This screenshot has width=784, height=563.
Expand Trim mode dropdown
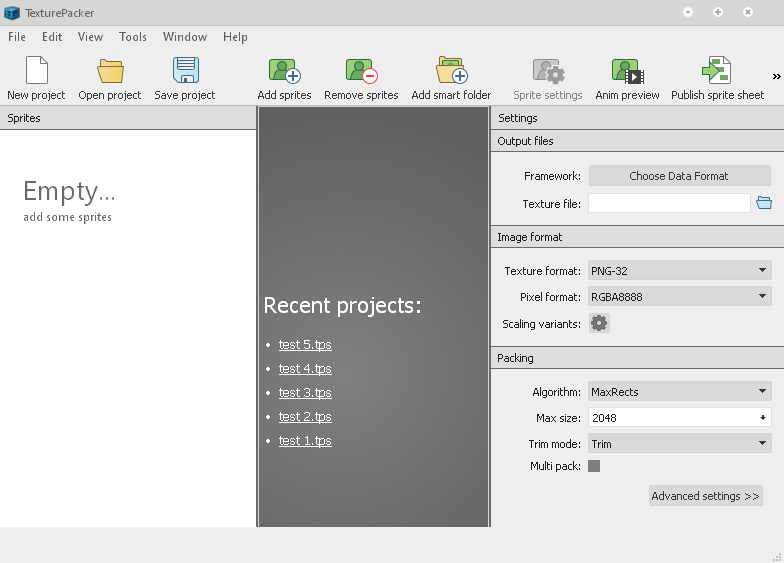(x=680, y=444)
